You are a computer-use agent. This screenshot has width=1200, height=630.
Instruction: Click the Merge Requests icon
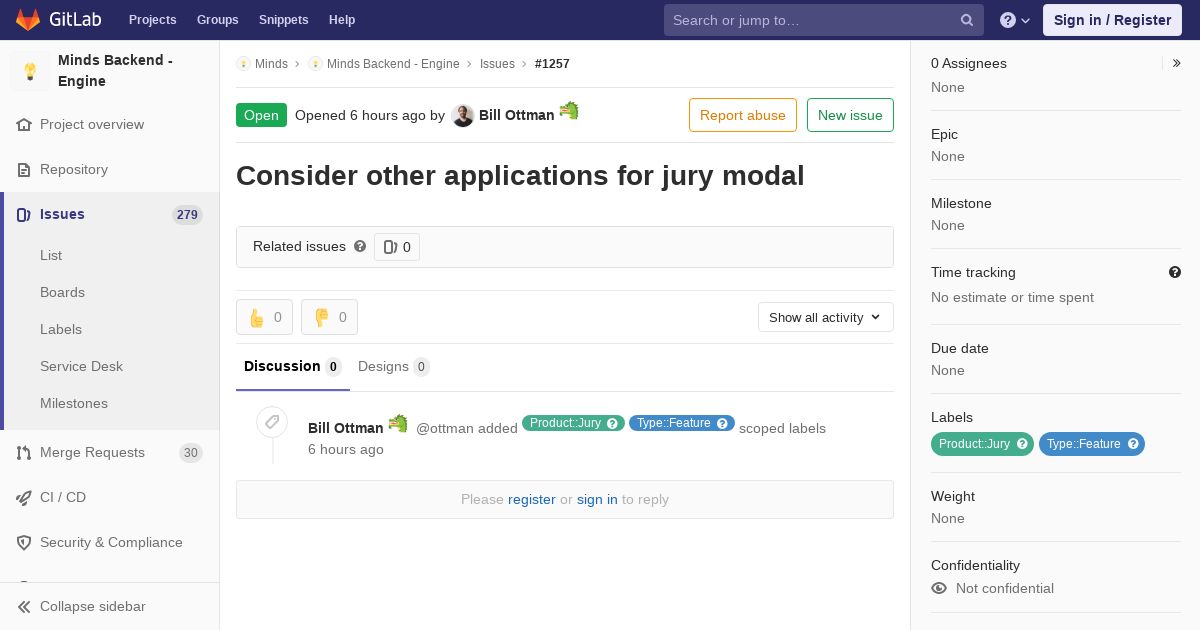tap(24, 453)
